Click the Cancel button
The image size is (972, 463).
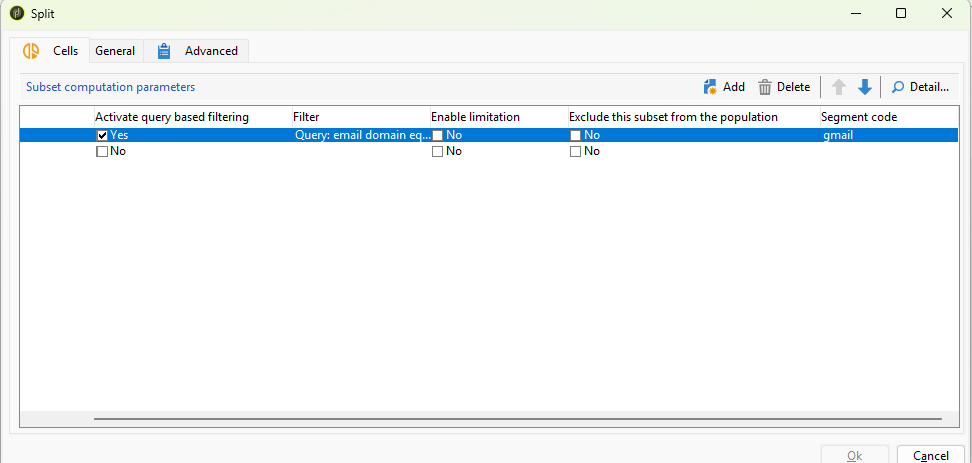[x=930, y=456]
